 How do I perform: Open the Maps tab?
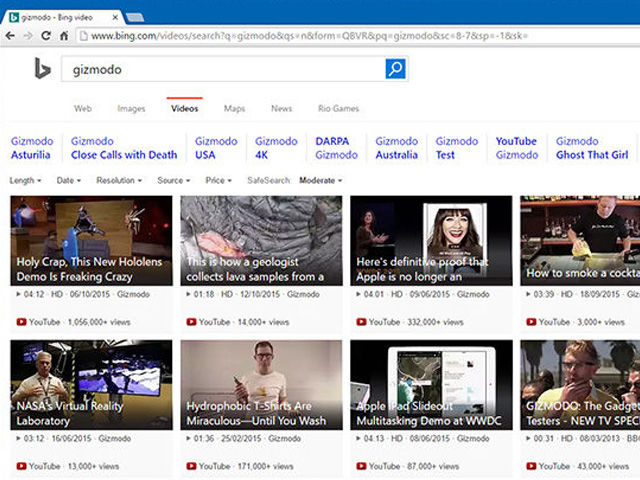(234, 108)
